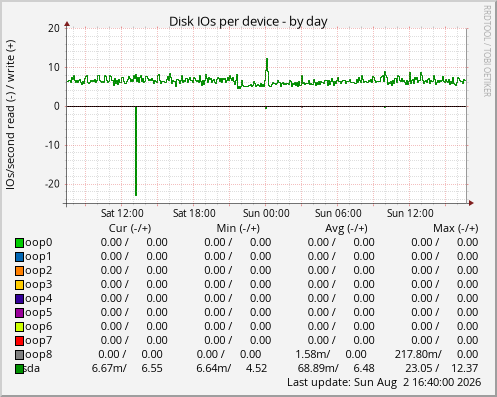Click the 'IOs/second read (-) / write (+)' axis label
The image size is (497, 397).
pos(10,115)
